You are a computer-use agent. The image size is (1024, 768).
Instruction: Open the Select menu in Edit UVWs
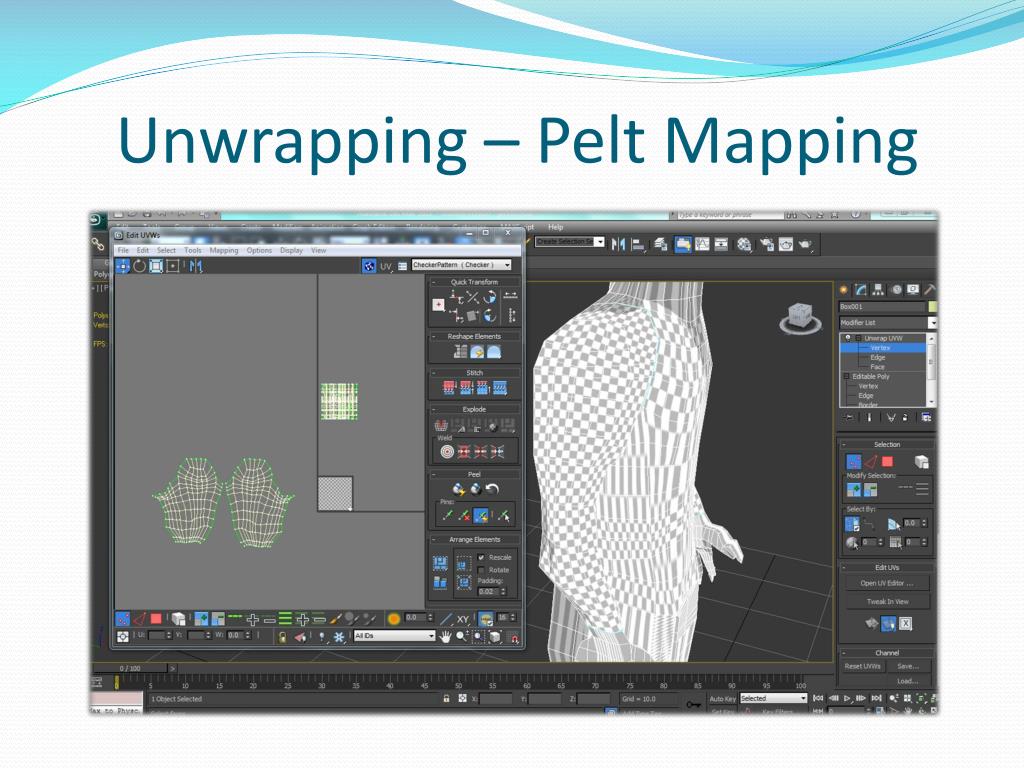point(166,250)
